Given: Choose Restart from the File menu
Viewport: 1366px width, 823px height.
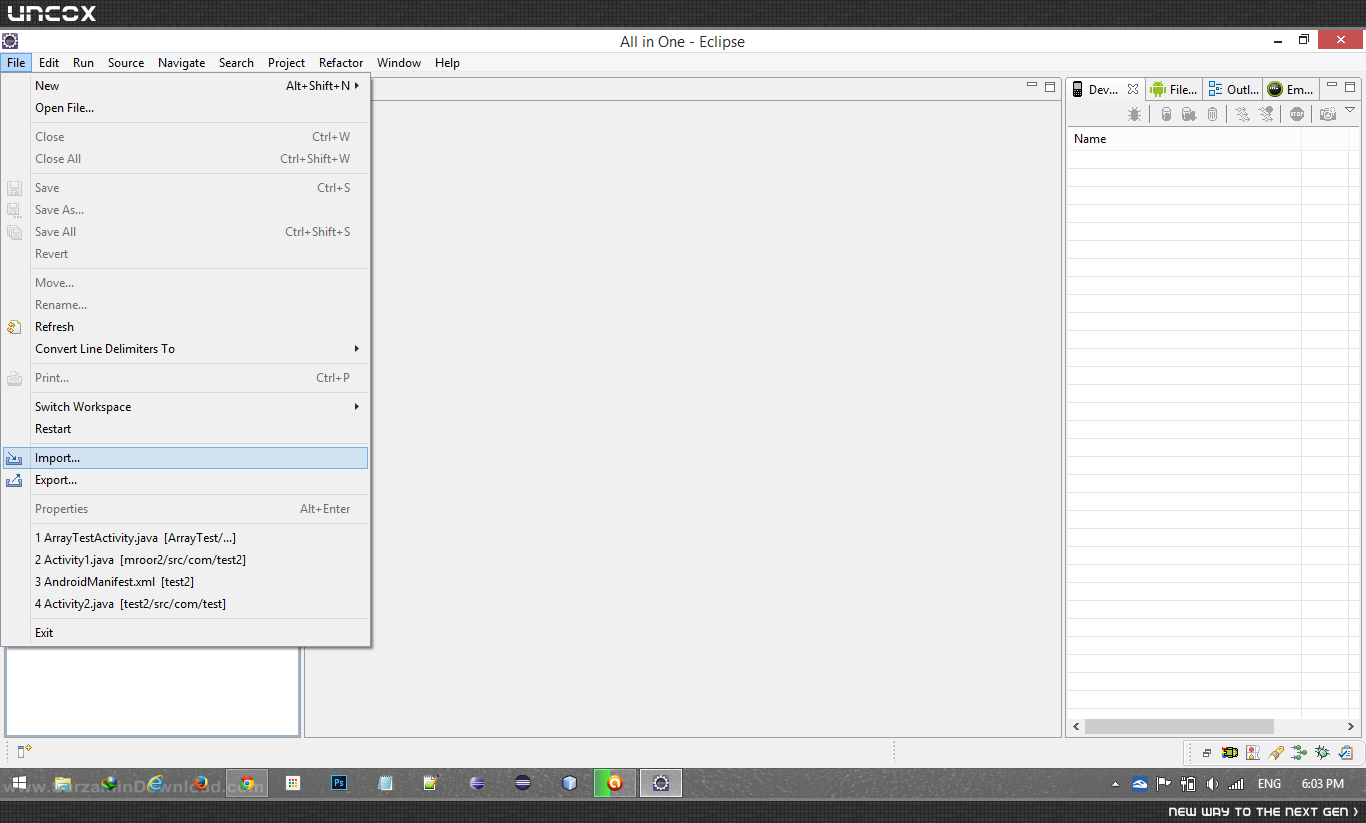Looking at the screenshot, I should tap(186, 429).
